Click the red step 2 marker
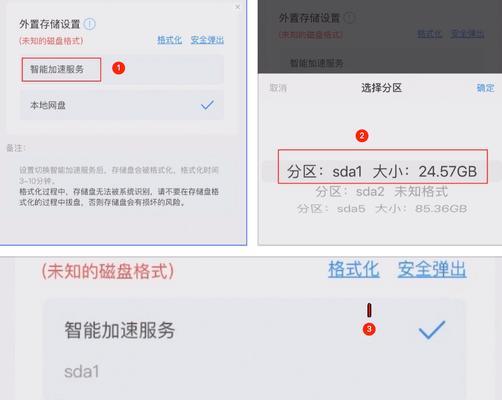Image resolution: width=502 pixels, height=400 pixels. (362, 136)
